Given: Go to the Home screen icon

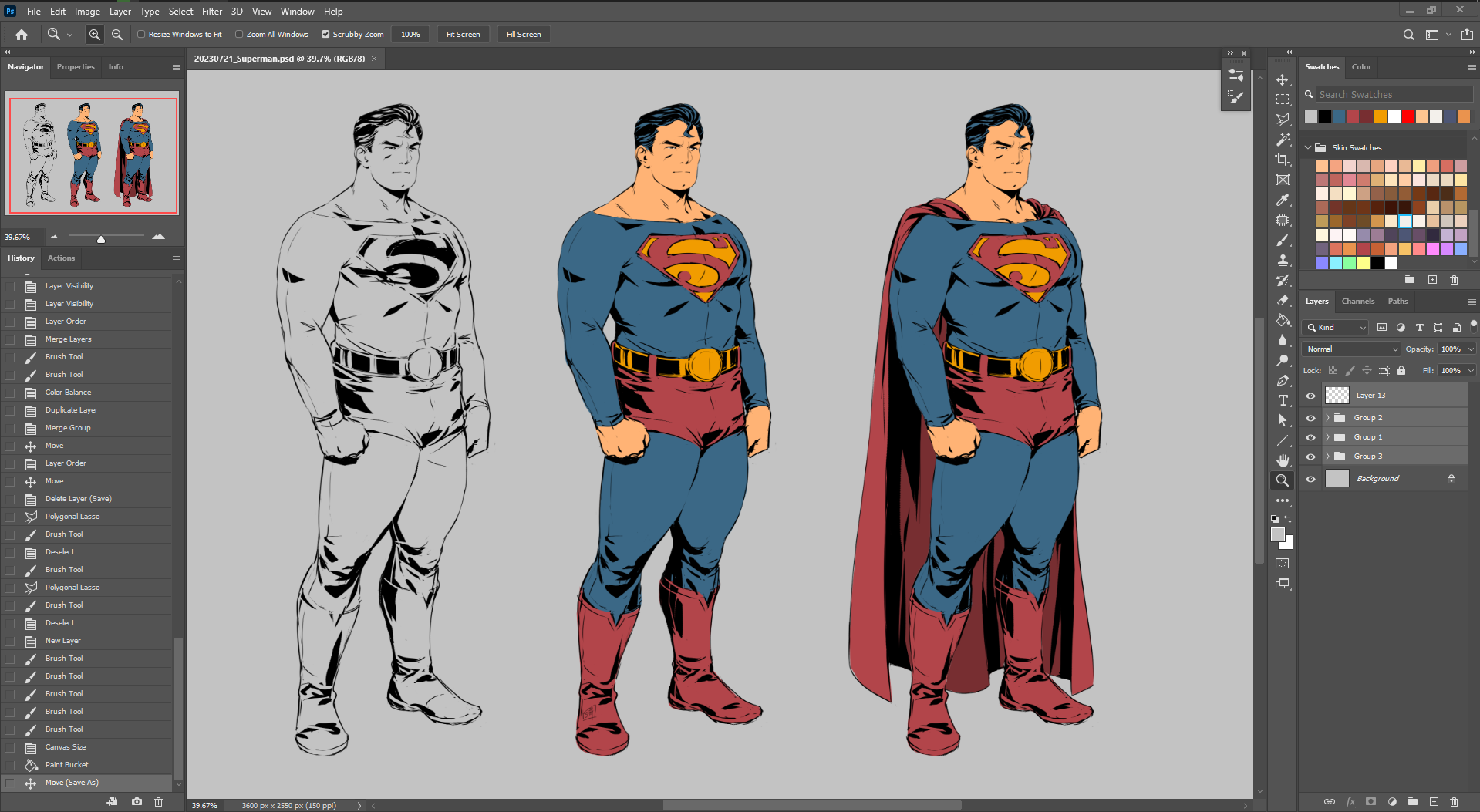Looking at the screenshot, I should click(x=22, y=34).
